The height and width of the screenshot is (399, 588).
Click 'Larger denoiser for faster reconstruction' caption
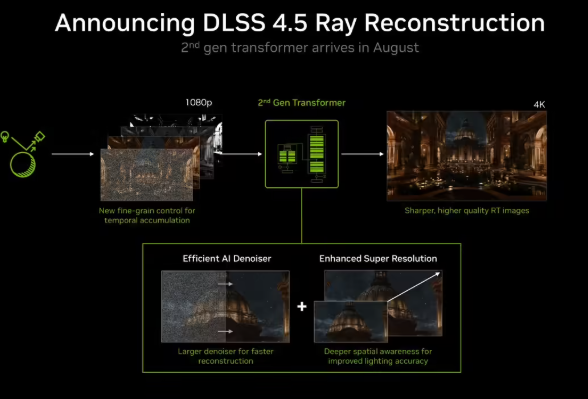[225, 356]
